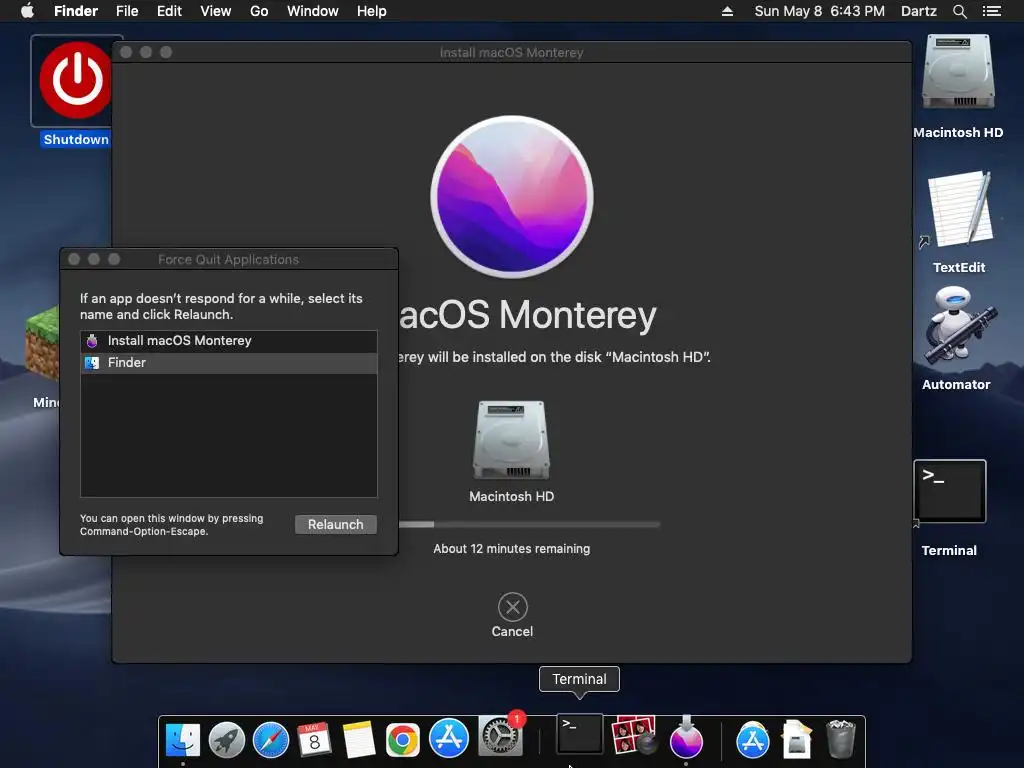Open Notes from the Dock
The width and height of the screenshot is (1024, 768).
pos(359,740)
